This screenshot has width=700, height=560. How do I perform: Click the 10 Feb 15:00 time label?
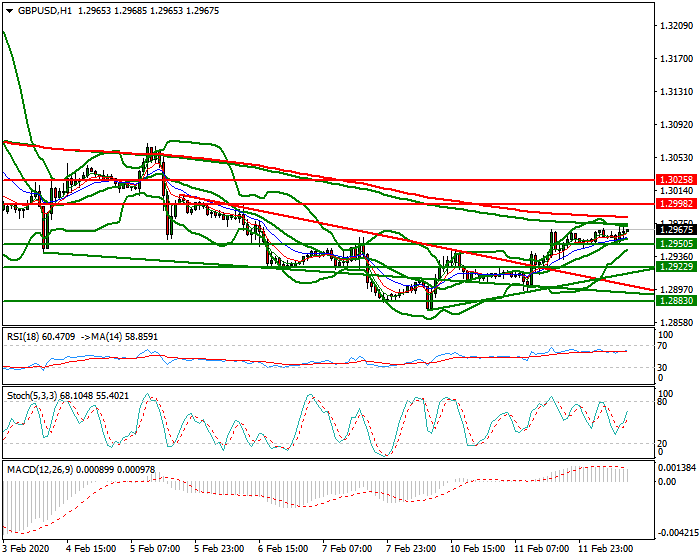(x=477, y=548)
